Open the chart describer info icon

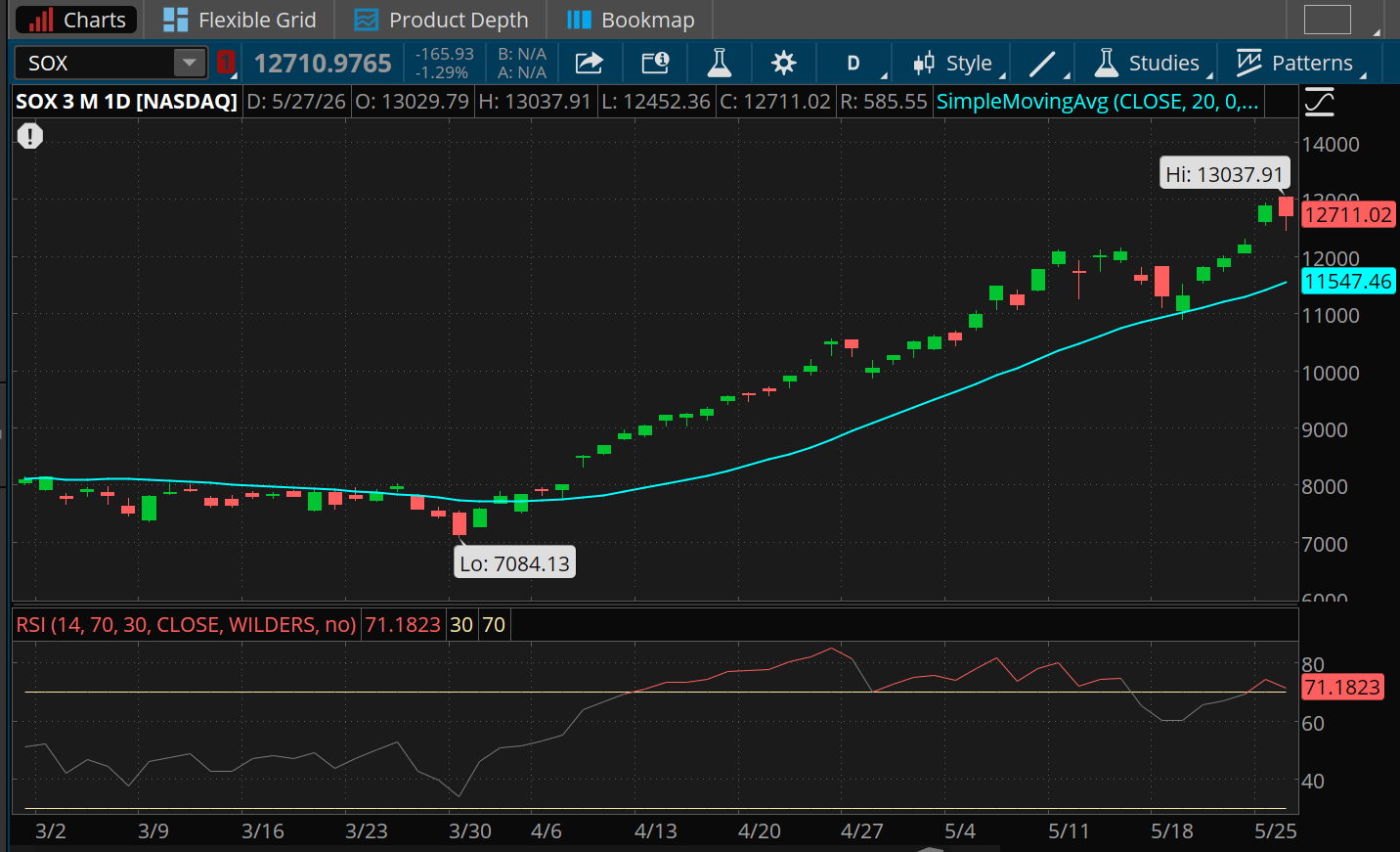pyautogui.click(x=655, y=63)
